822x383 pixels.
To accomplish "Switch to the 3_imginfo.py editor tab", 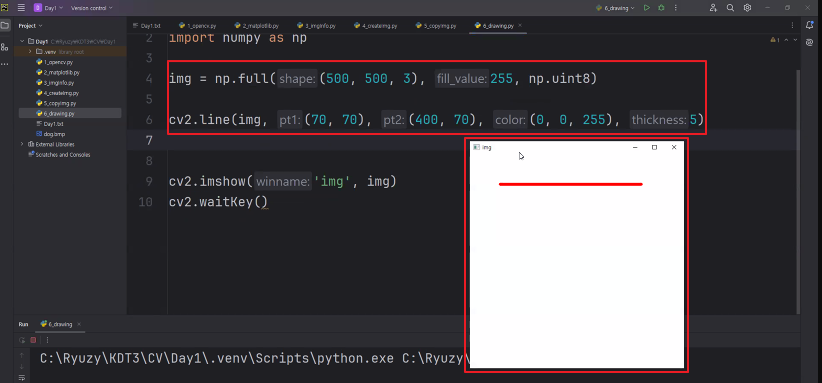I will pos(316,26).
